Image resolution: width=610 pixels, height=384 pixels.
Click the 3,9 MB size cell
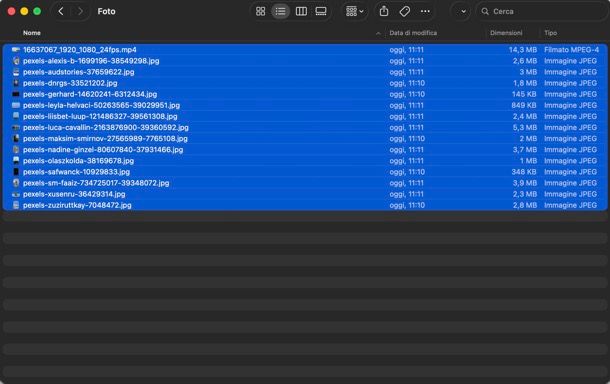[x=525, y=182]
